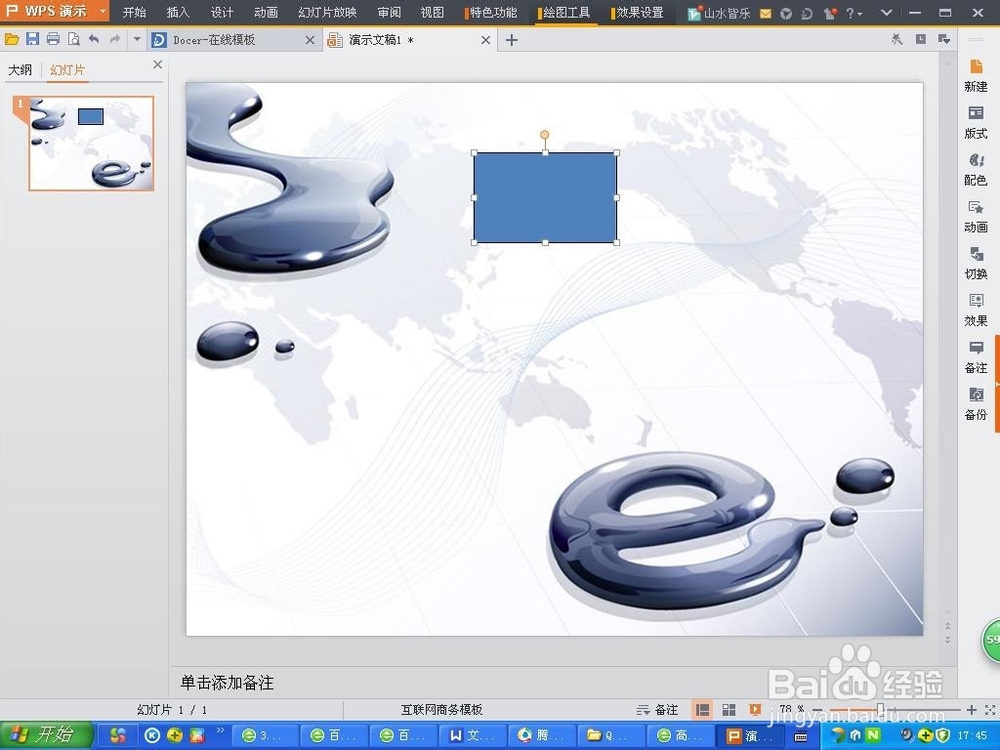
Task: Open 备份 backup in right sidebar
Action: coord(976,404)
